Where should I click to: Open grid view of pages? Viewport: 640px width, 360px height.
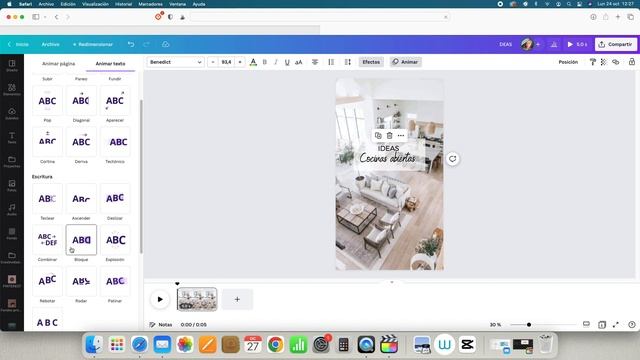tap(602, 324)
